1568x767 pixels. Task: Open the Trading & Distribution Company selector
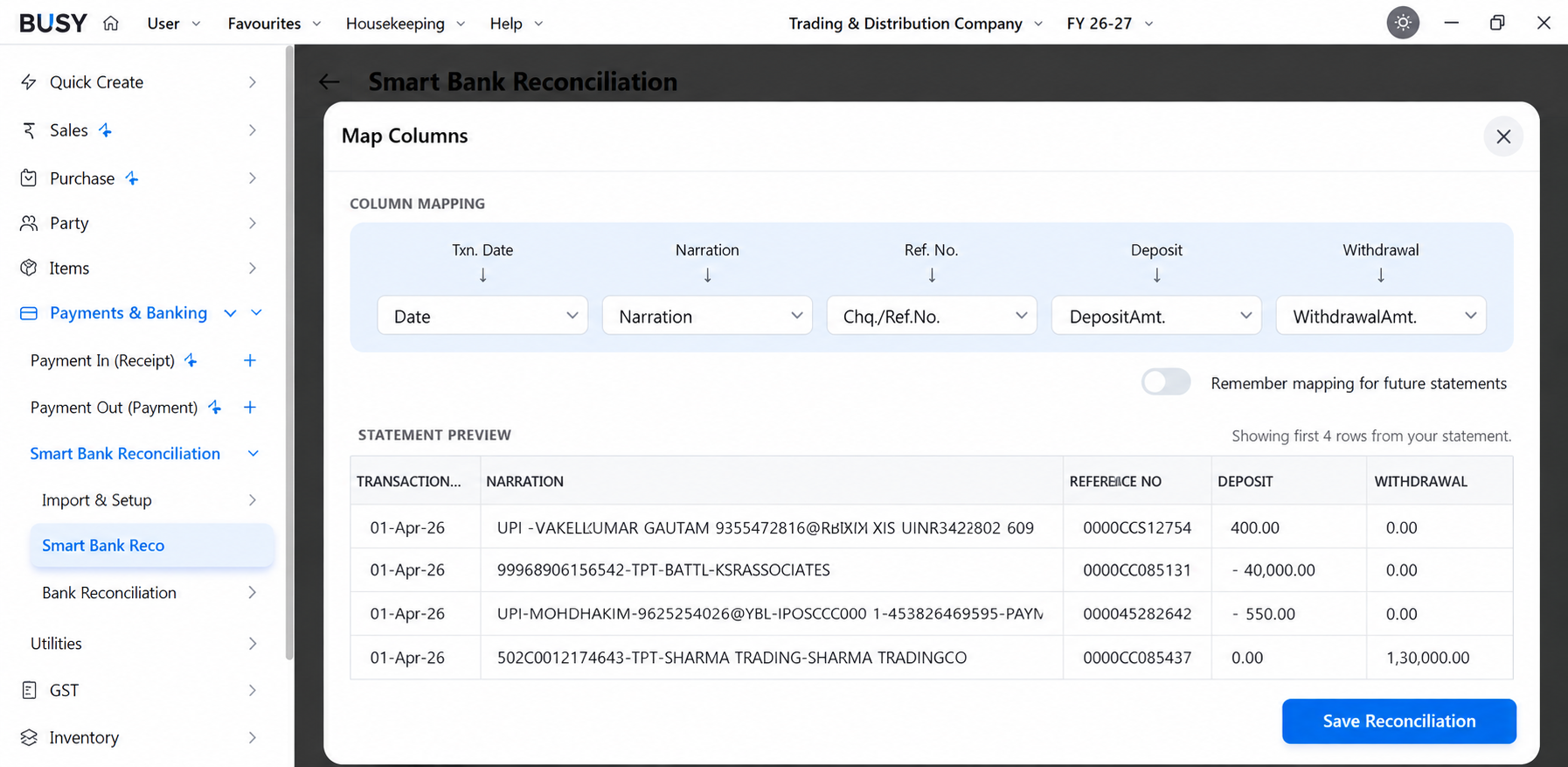coord(915,24)
